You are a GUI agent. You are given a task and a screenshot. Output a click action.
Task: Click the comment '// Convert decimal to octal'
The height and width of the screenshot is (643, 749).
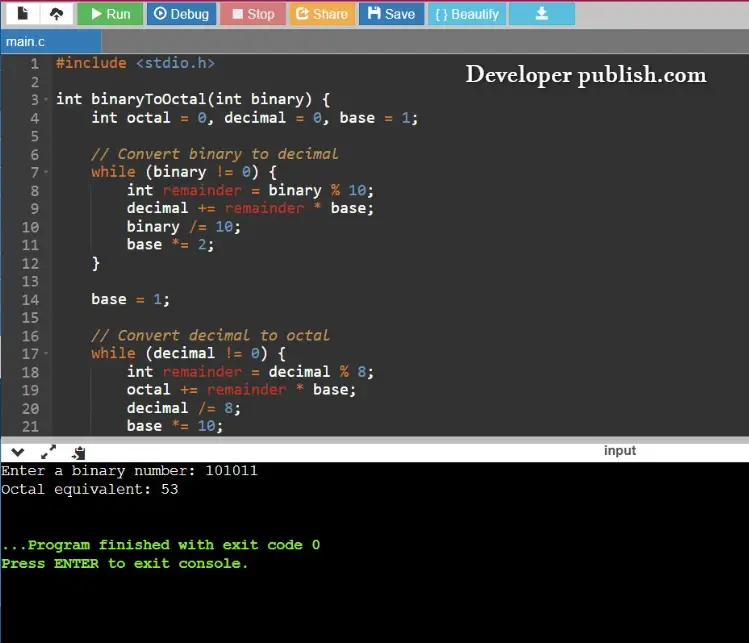tap(210, 335)
